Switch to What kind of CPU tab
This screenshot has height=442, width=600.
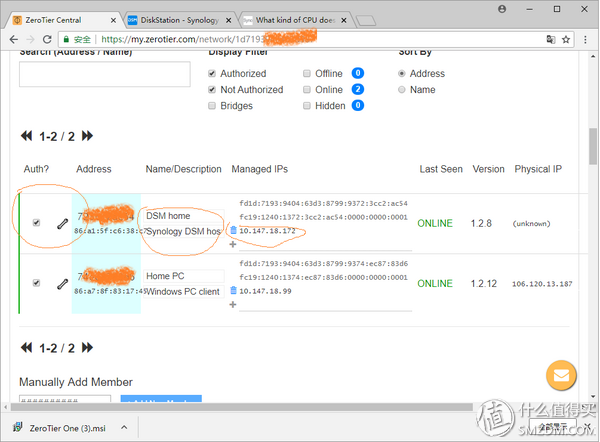[x=295, y=20]
